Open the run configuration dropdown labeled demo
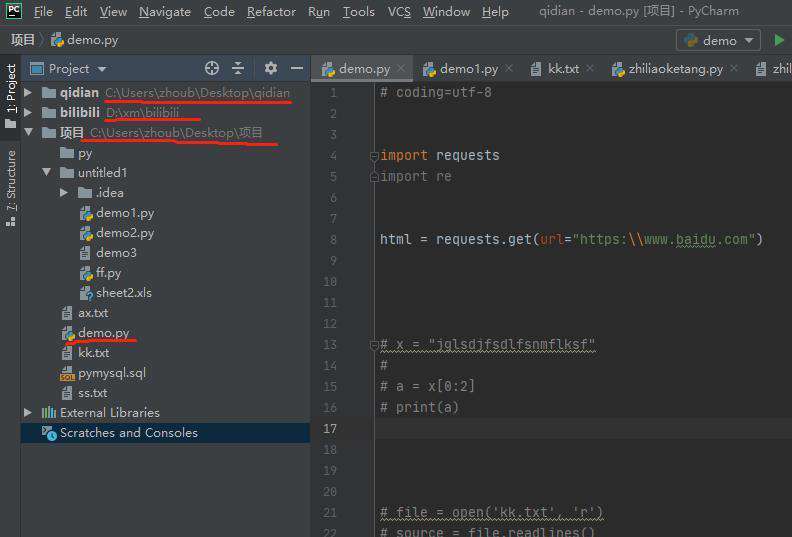 click(x=718, y=40)
